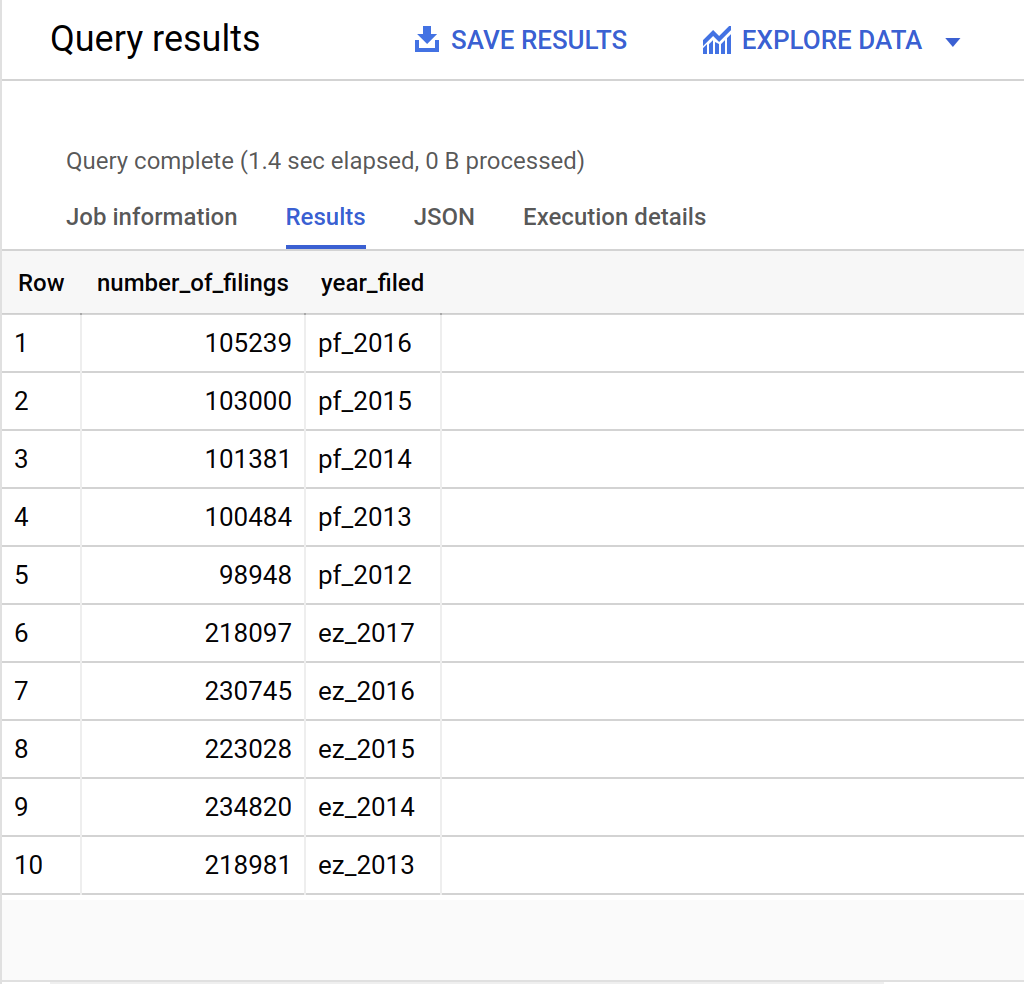Click the SAVE RESULTS button label
This screenshot has height=984, width=1024.
click(x=539, y=40)
